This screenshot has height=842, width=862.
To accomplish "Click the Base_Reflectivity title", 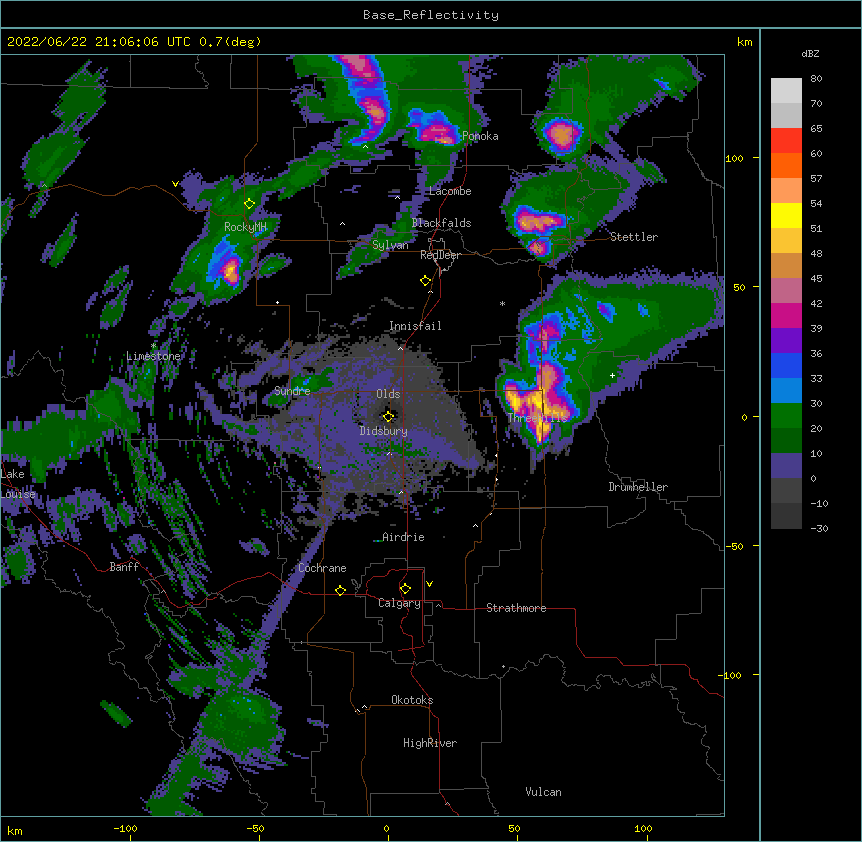I will pos(431,15).
